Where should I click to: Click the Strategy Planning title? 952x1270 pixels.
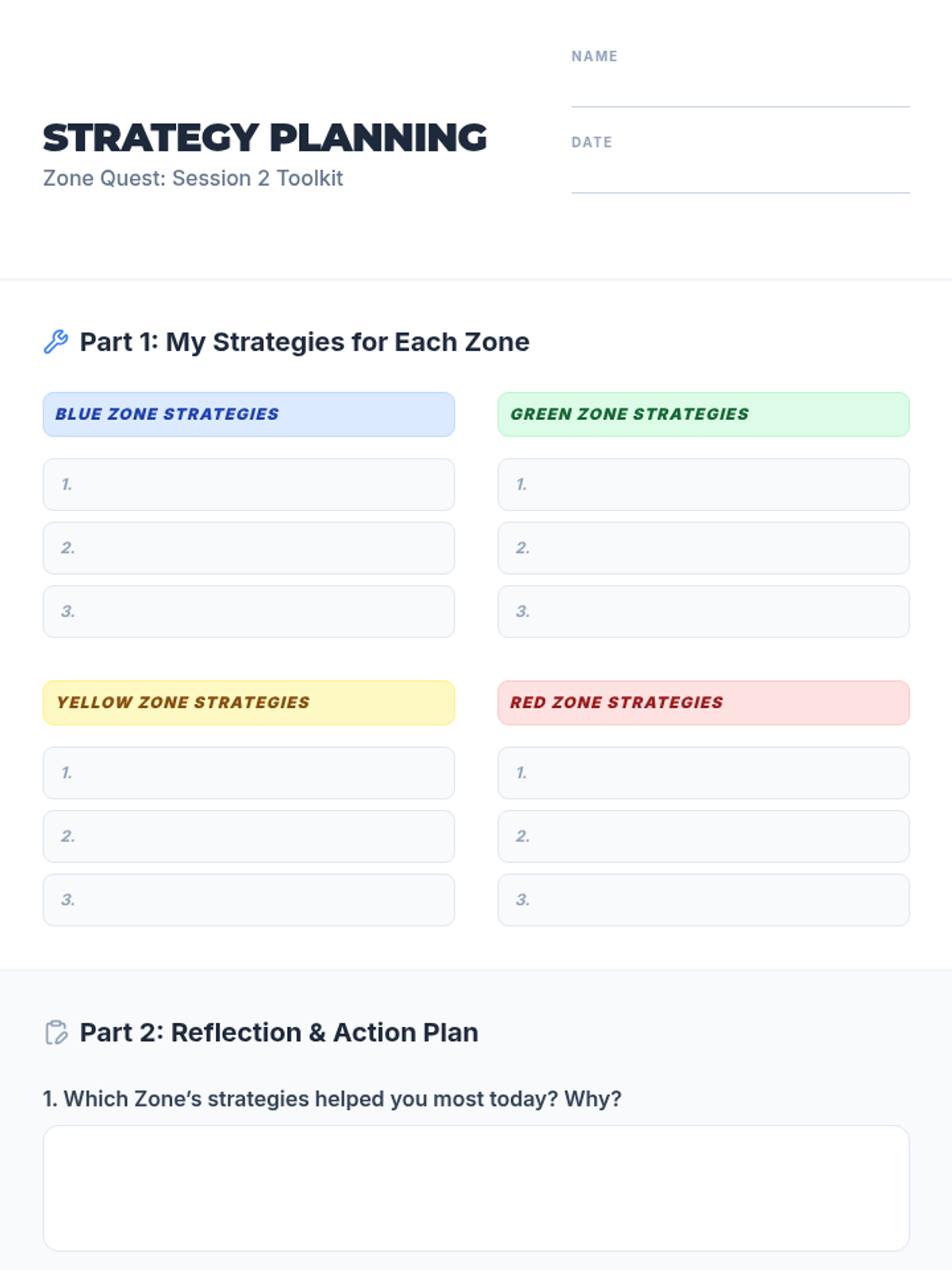coord(264,138)
